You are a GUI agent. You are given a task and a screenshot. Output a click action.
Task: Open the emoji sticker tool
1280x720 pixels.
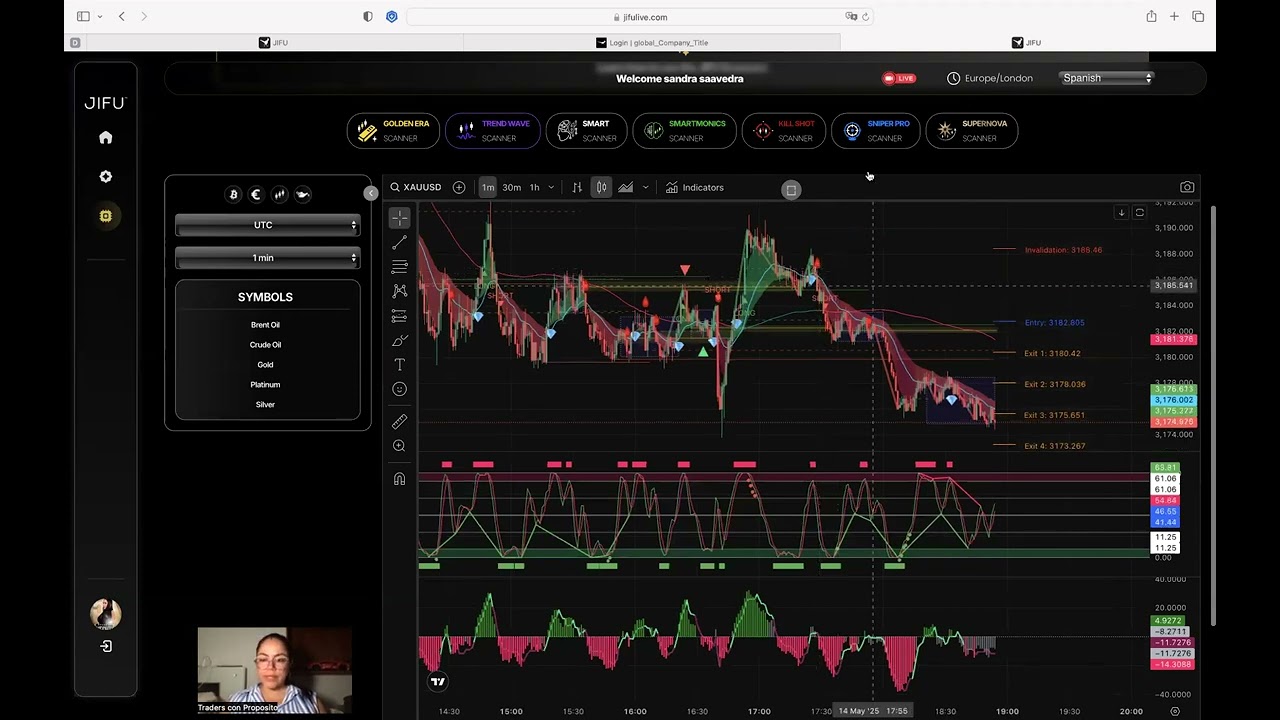[399, 389]
